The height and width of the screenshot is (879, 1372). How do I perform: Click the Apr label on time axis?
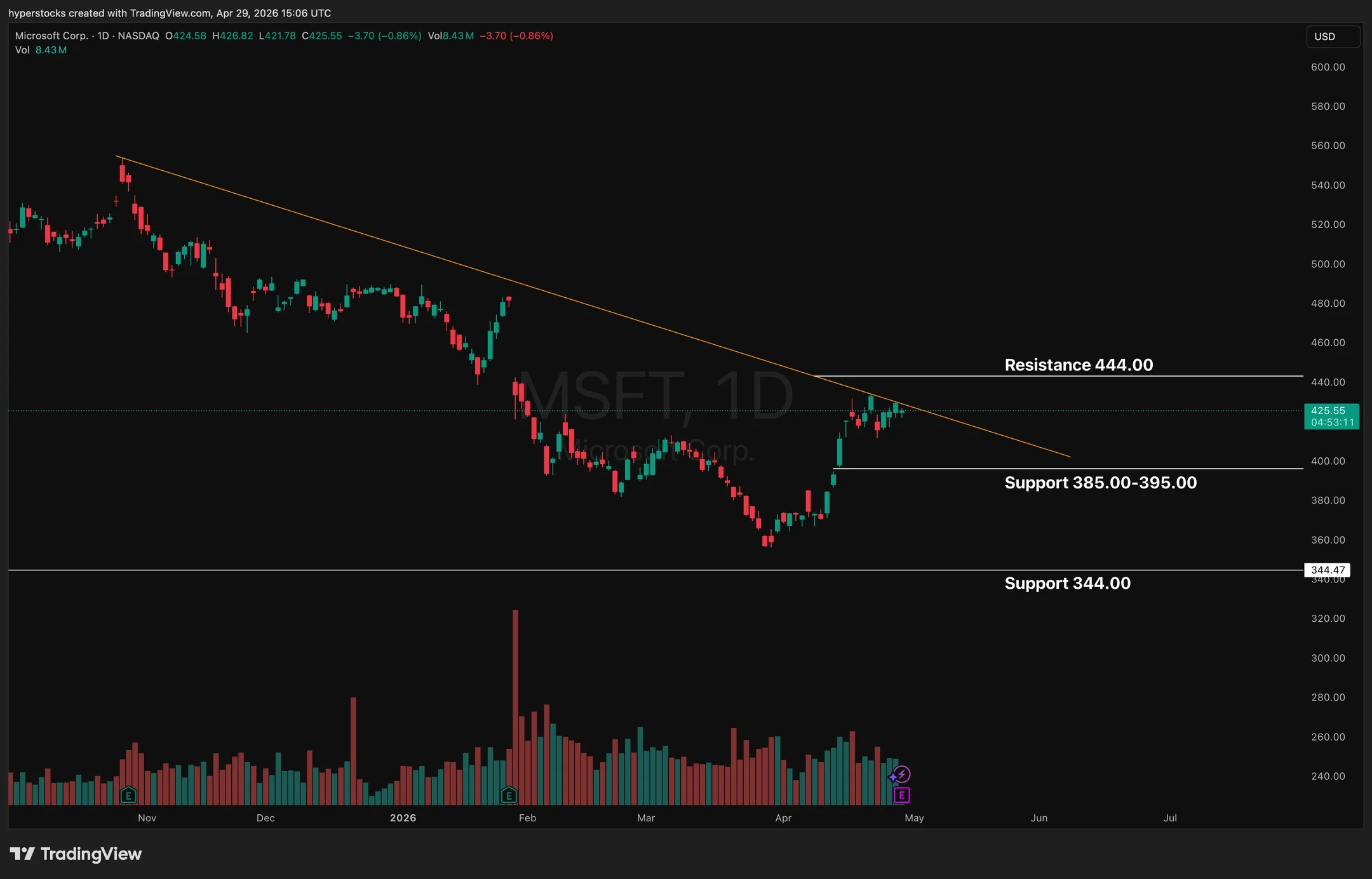[783, 817]
